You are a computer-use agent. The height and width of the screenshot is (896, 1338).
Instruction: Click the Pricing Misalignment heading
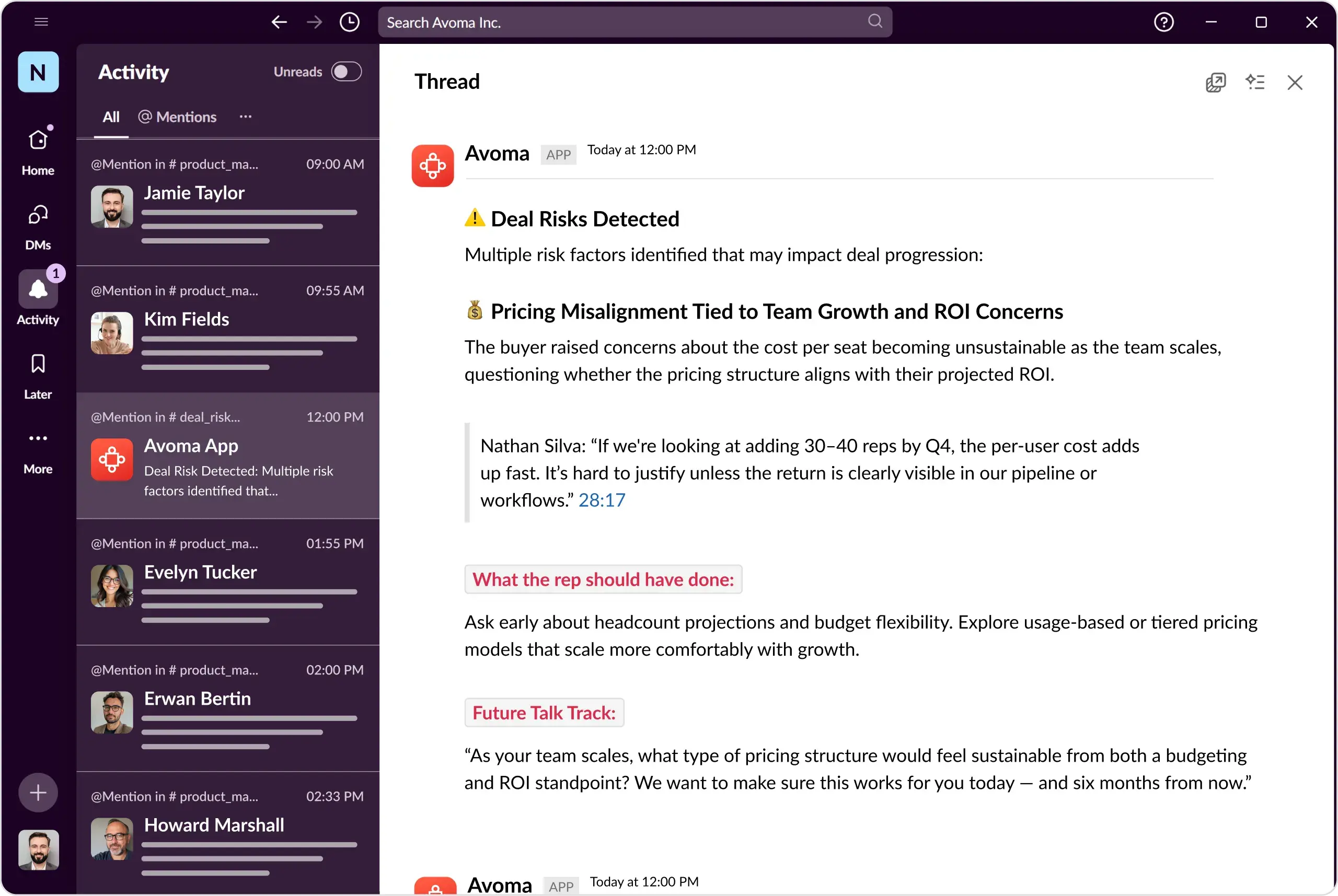777,311
